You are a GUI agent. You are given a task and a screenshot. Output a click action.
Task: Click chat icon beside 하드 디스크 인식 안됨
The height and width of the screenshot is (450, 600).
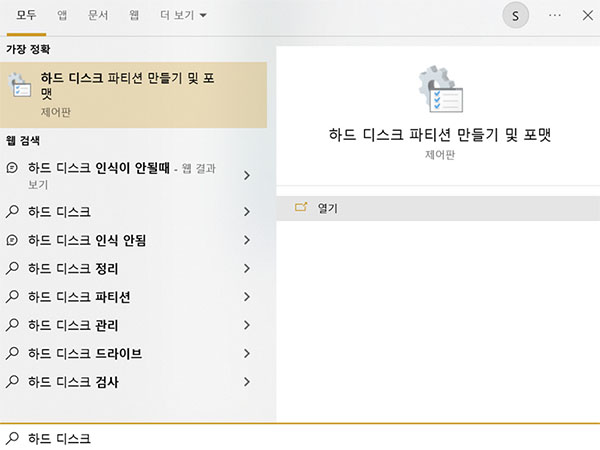pos(12,240)
